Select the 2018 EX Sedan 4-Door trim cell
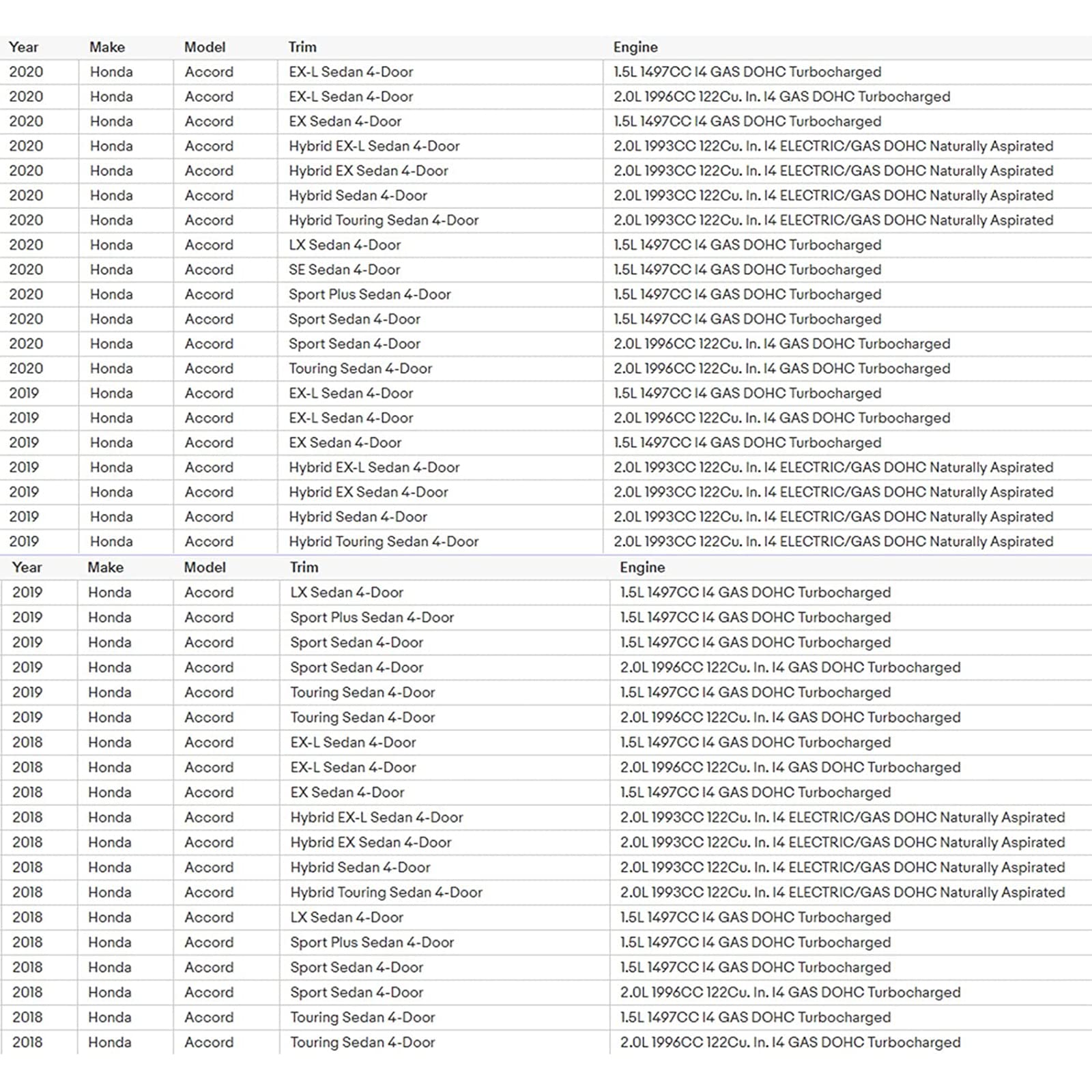This screenshot has width=1092, height=1092. click(x=444, y=792)
